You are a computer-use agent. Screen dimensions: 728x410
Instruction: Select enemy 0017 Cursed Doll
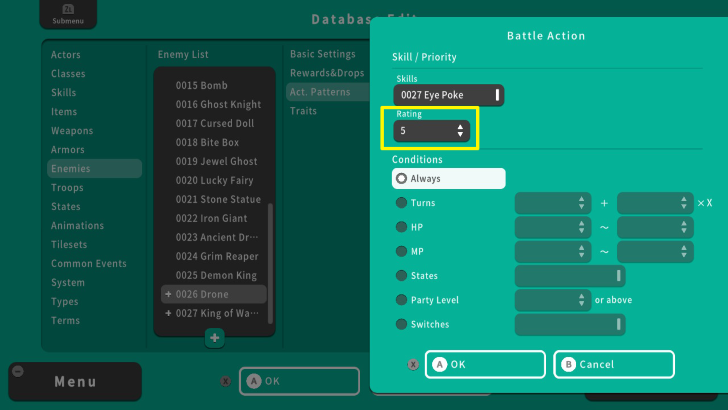point(214,124)
